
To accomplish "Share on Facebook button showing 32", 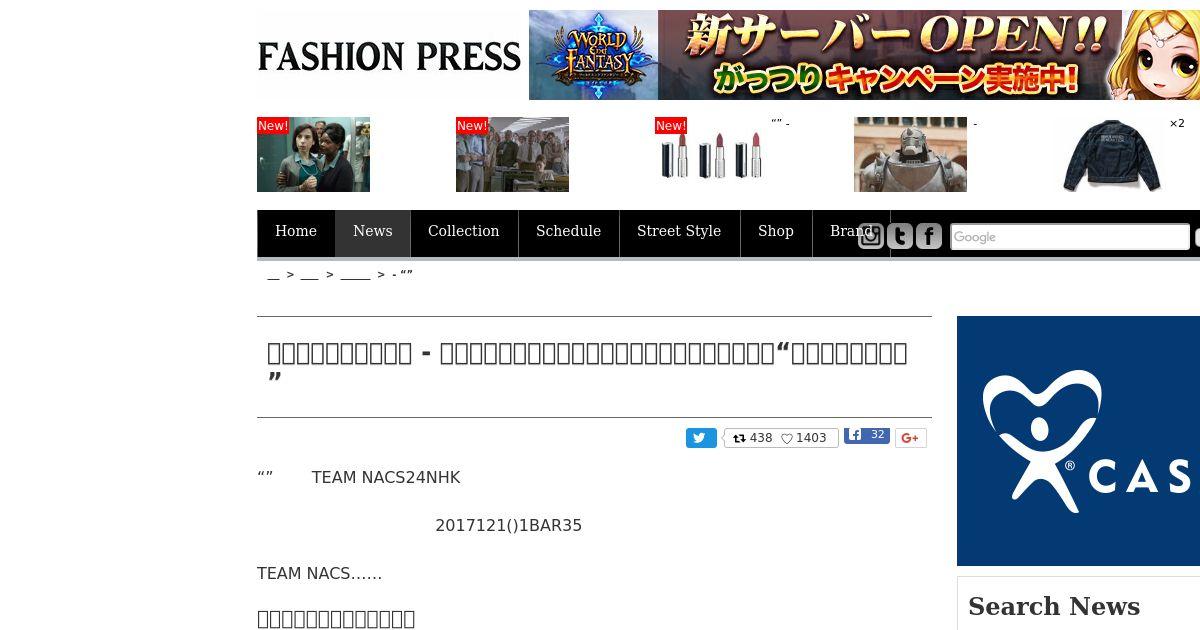I will (867, 435).
